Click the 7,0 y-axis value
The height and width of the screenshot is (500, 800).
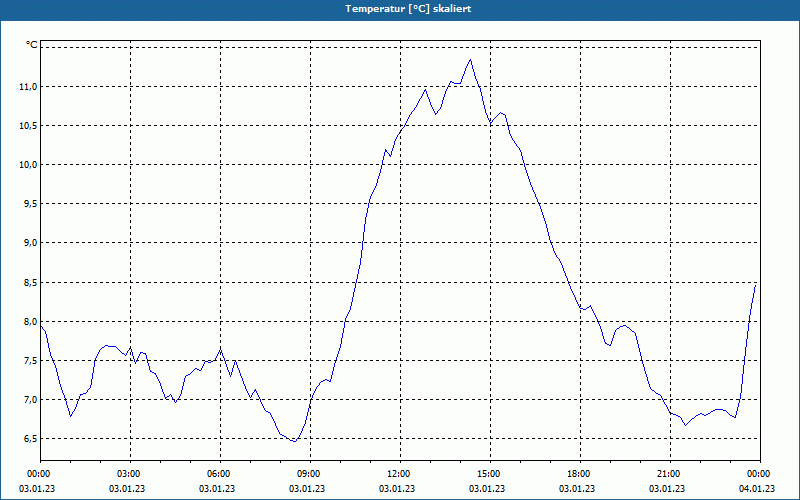click(30, 399)
